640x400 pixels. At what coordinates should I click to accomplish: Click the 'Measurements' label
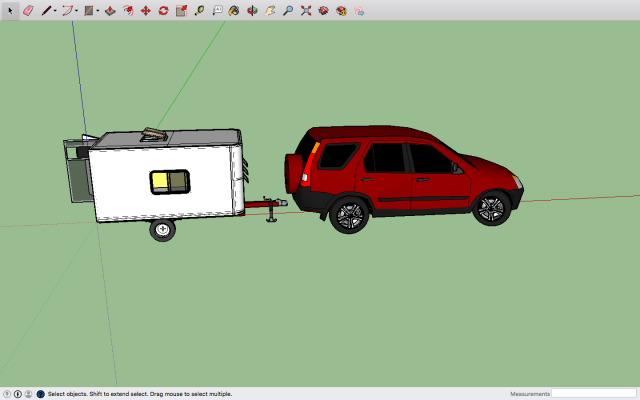(x=530, y=394)
